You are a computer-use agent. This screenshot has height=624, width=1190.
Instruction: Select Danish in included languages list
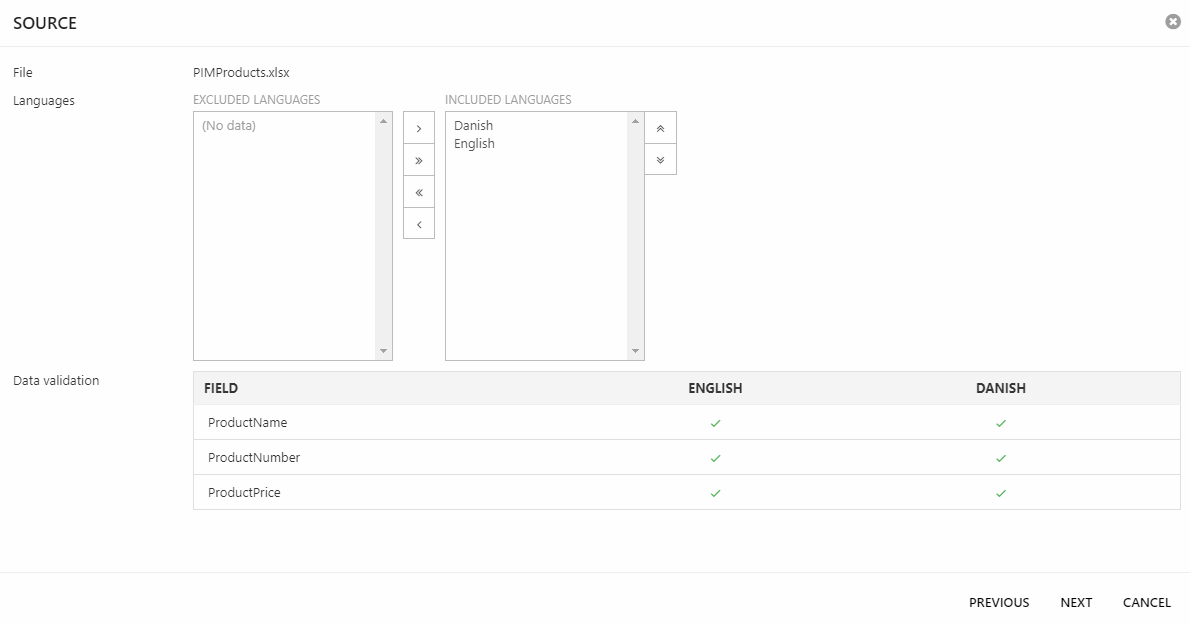tap(473, 126)
